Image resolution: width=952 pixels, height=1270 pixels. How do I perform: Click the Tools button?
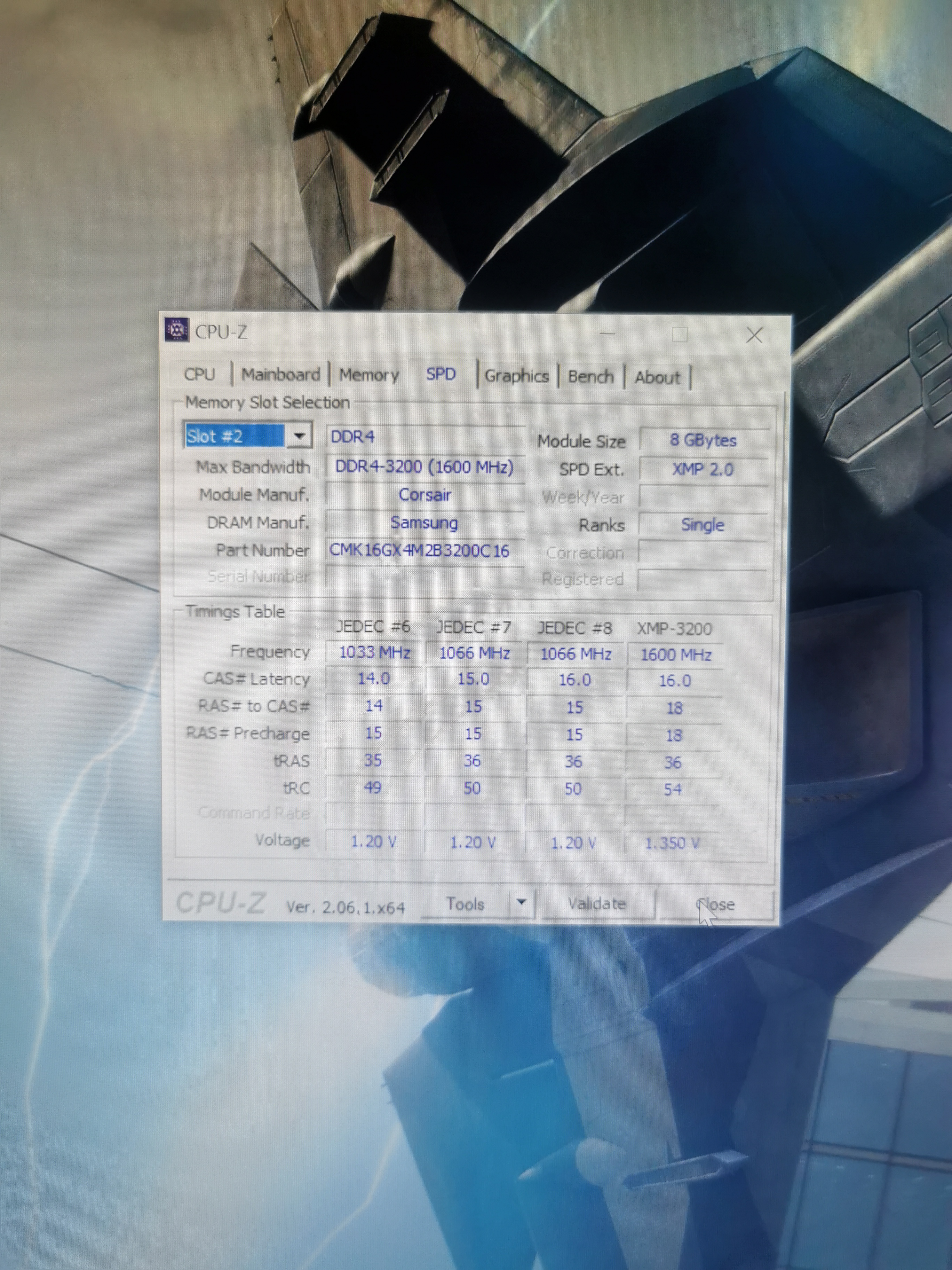tap(465, 904)
